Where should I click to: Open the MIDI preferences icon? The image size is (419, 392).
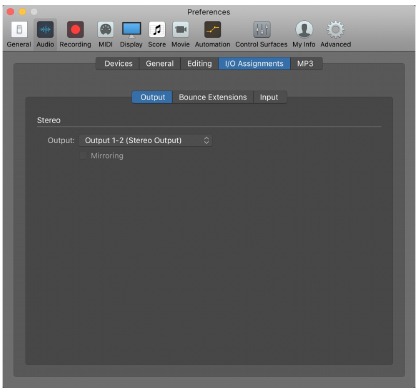[x=105, y=30]
